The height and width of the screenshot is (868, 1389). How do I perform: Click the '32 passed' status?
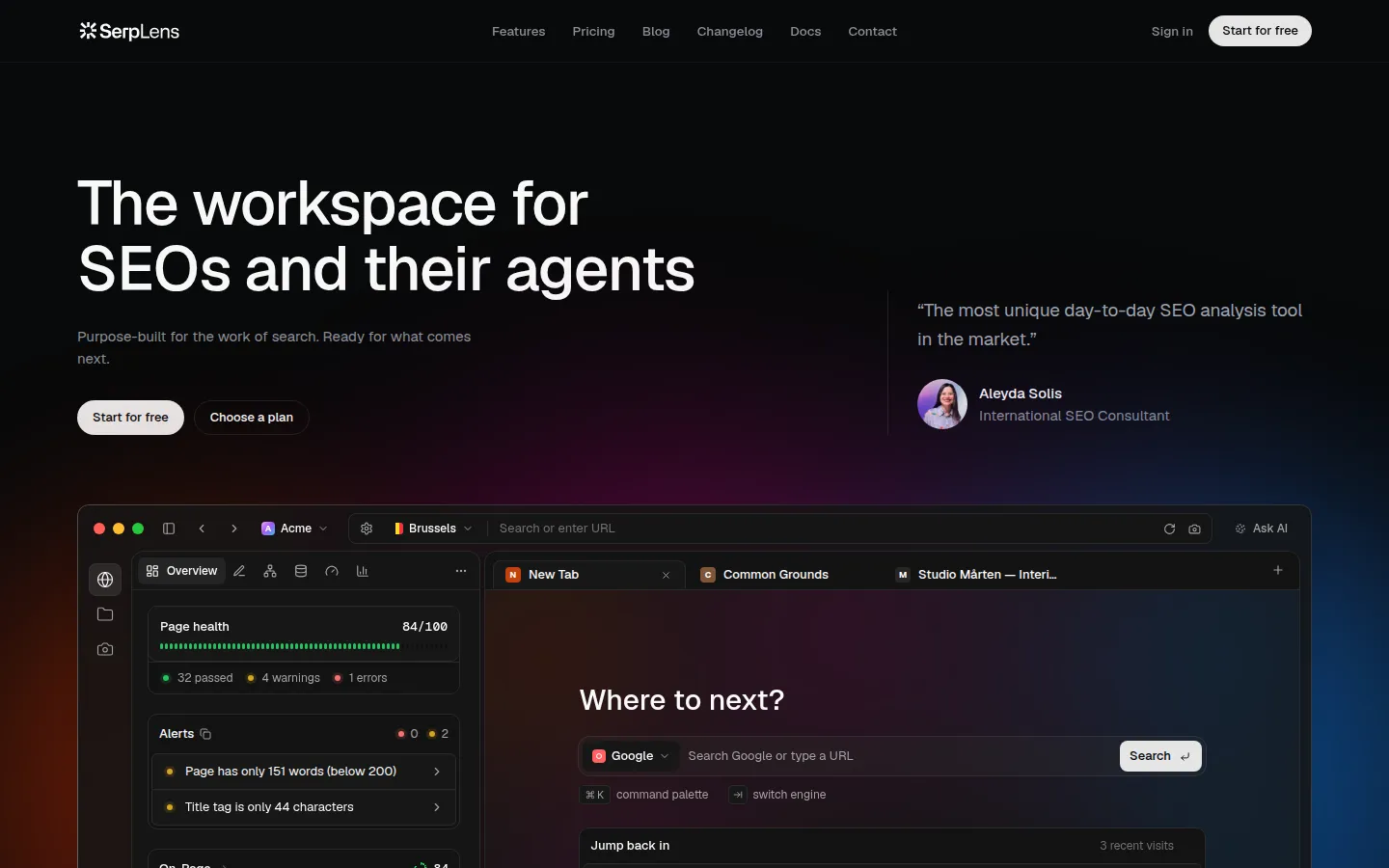[197, 678]
